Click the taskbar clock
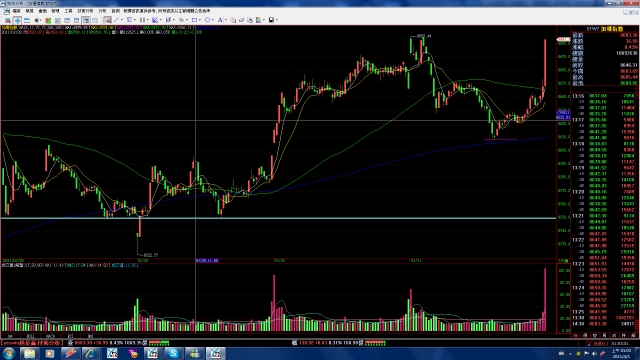 click(621, 353)
